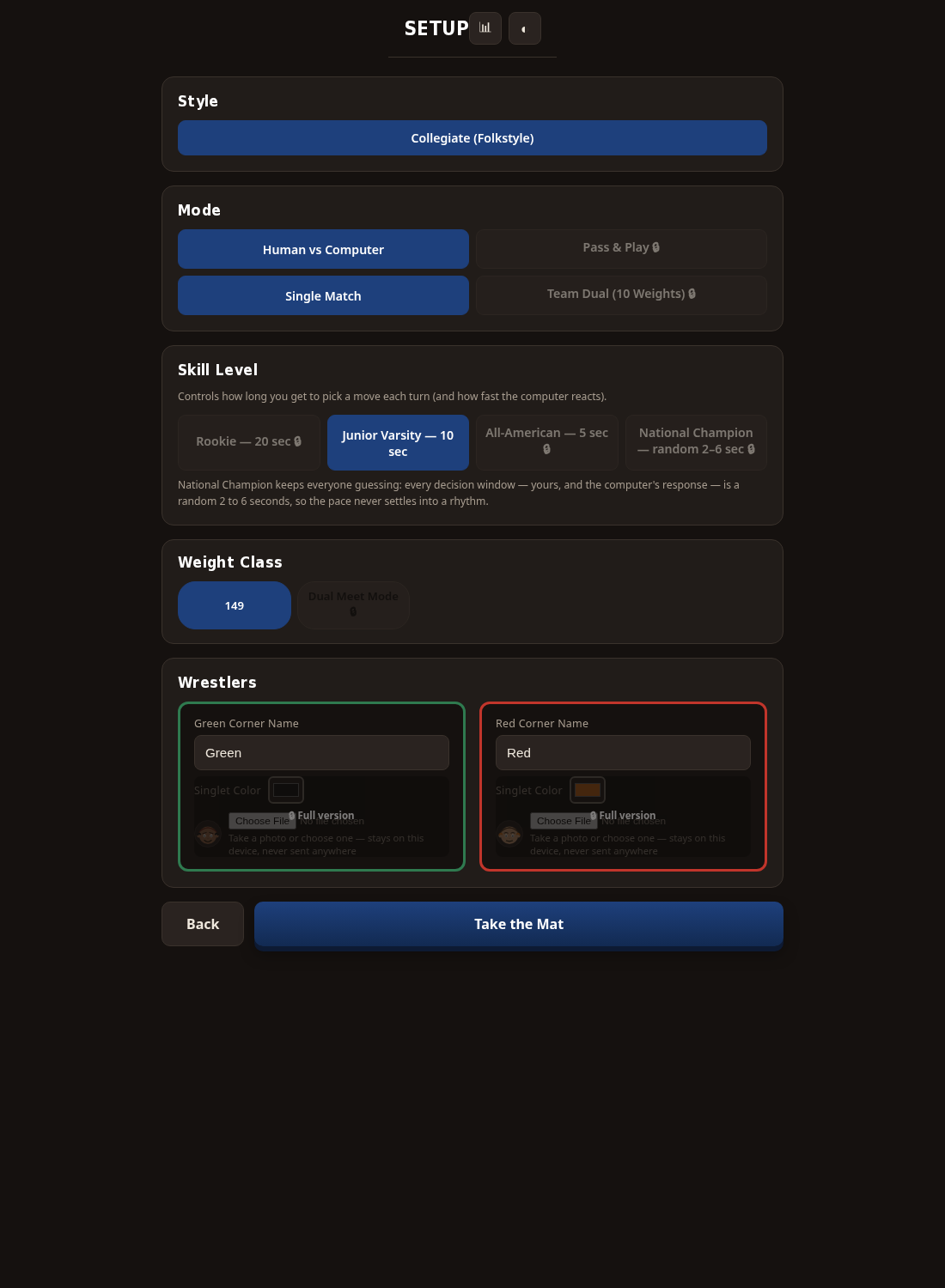Screen dimensions: 945x1288
Task: Choose locked Pass & Play mode
Action: point(621,248)
